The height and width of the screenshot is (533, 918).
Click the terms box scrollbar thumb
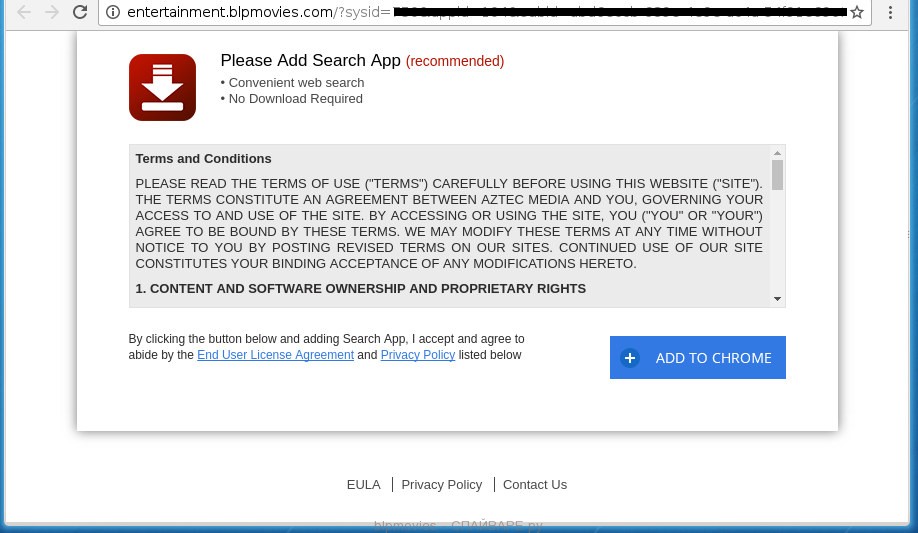click(777, 175)
